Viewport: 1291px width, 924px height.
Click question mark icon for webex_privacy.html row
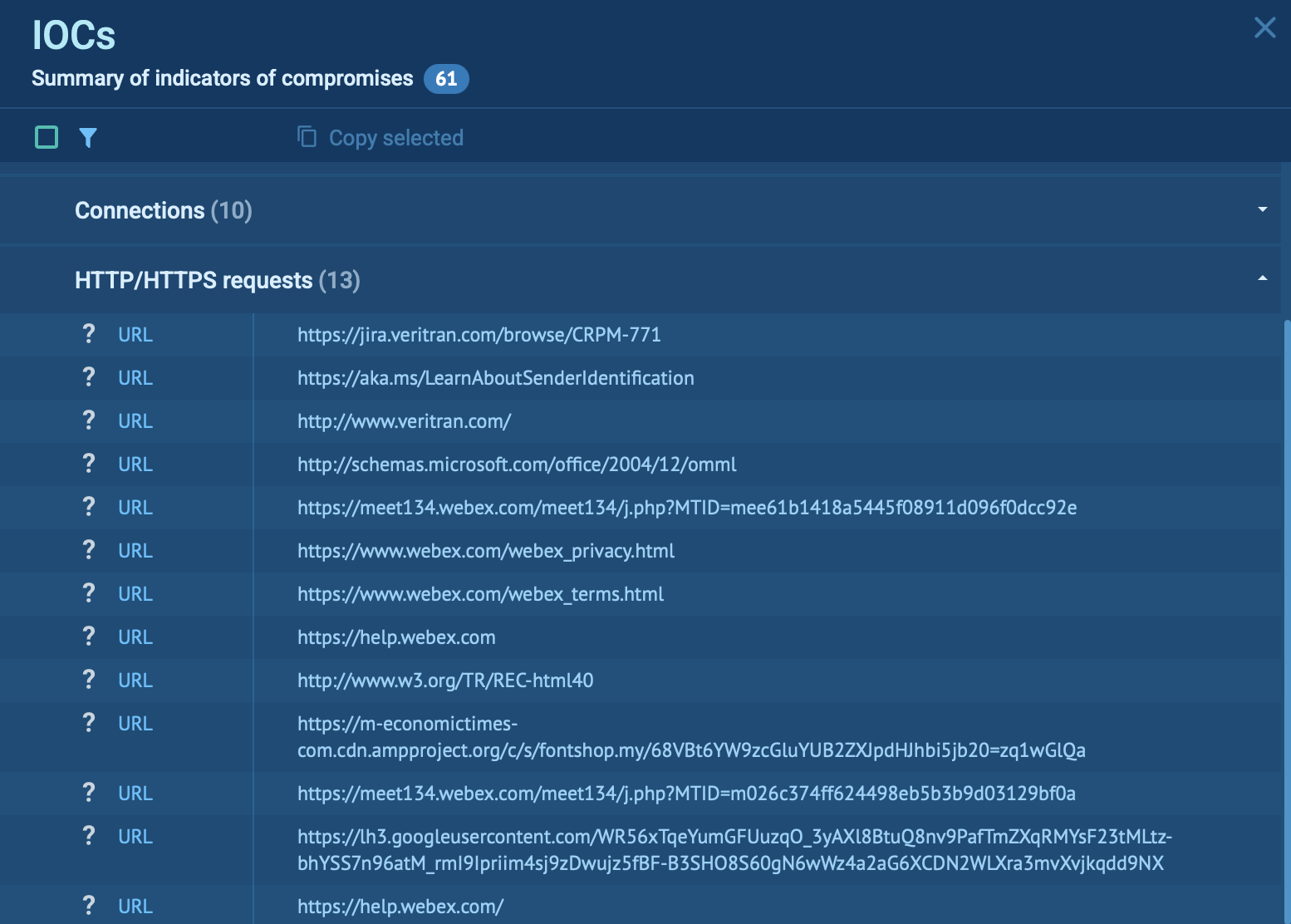[89, 550]
